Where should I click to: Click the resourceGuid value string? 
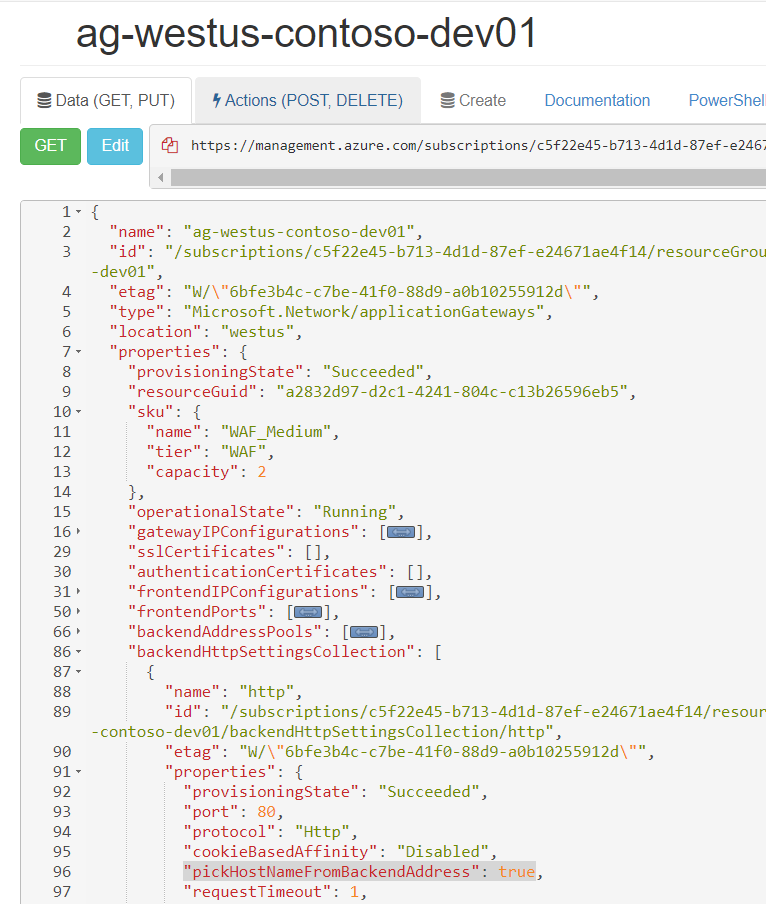(x=452, y=391)
